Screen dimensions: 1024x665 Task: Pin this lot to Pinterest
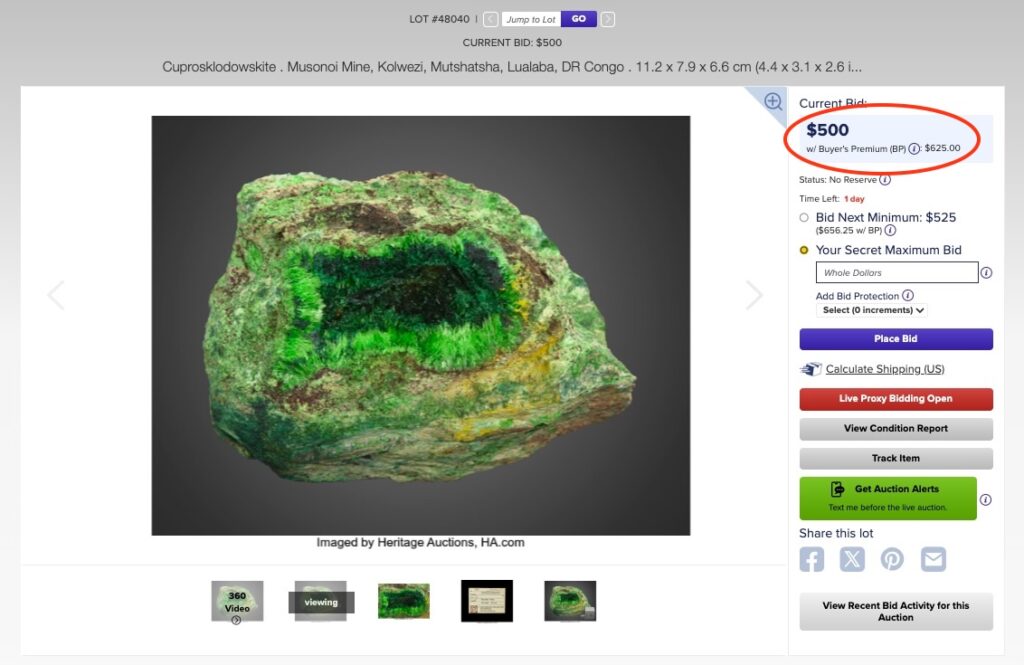click(892, 558)
